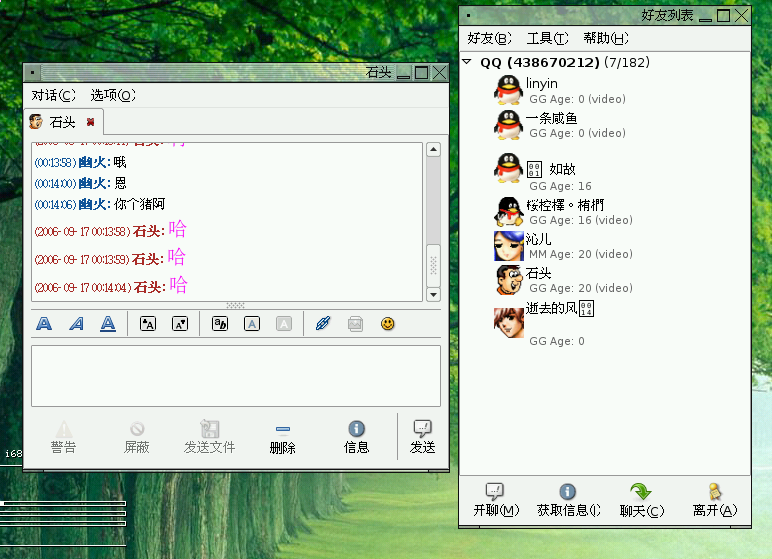Screen dimensions: 772x559
Task: Click the chat history scrollbar thumb
Action: click(433, 265)
